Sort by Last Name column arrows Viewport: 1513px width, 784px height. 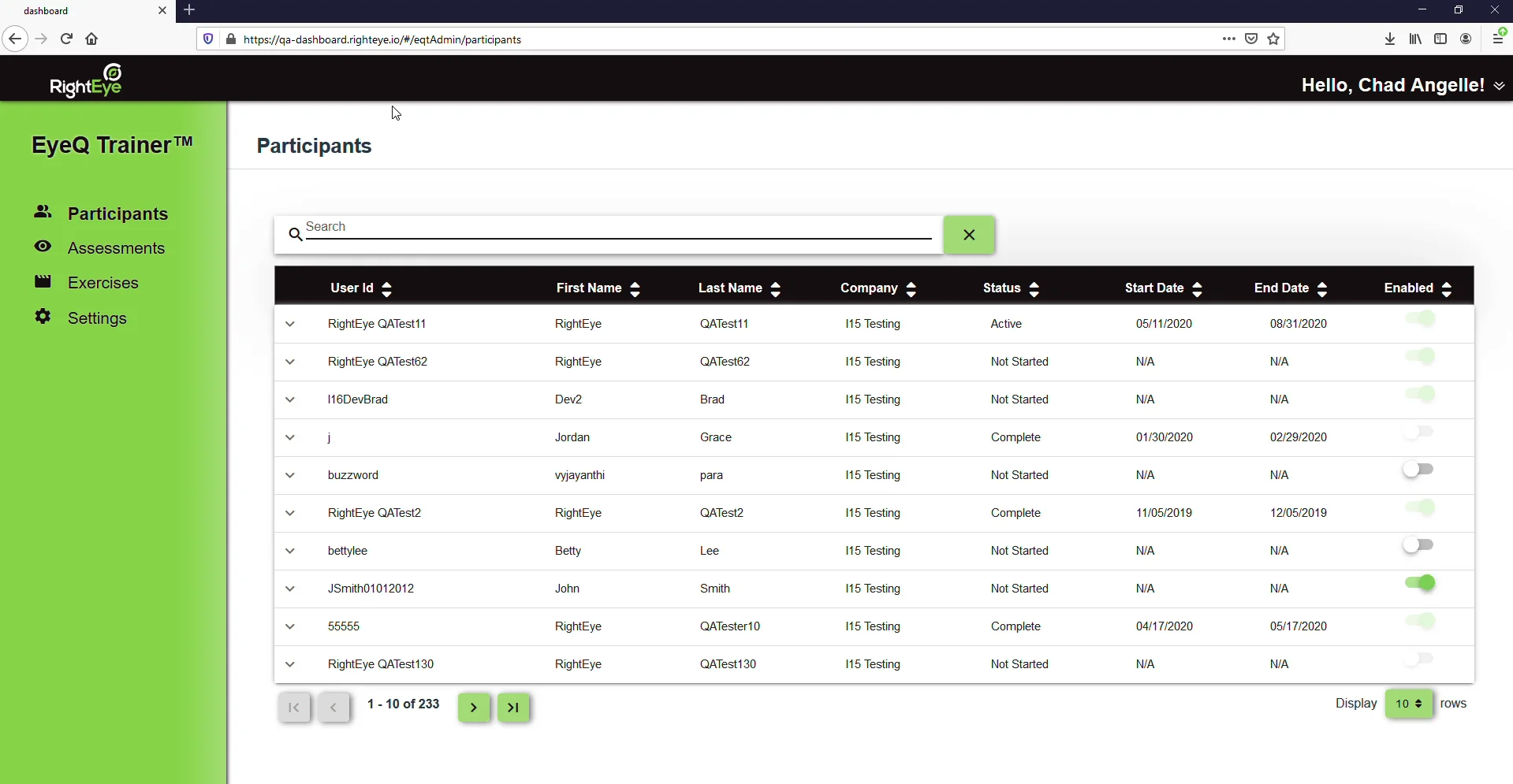click(776, 289)
